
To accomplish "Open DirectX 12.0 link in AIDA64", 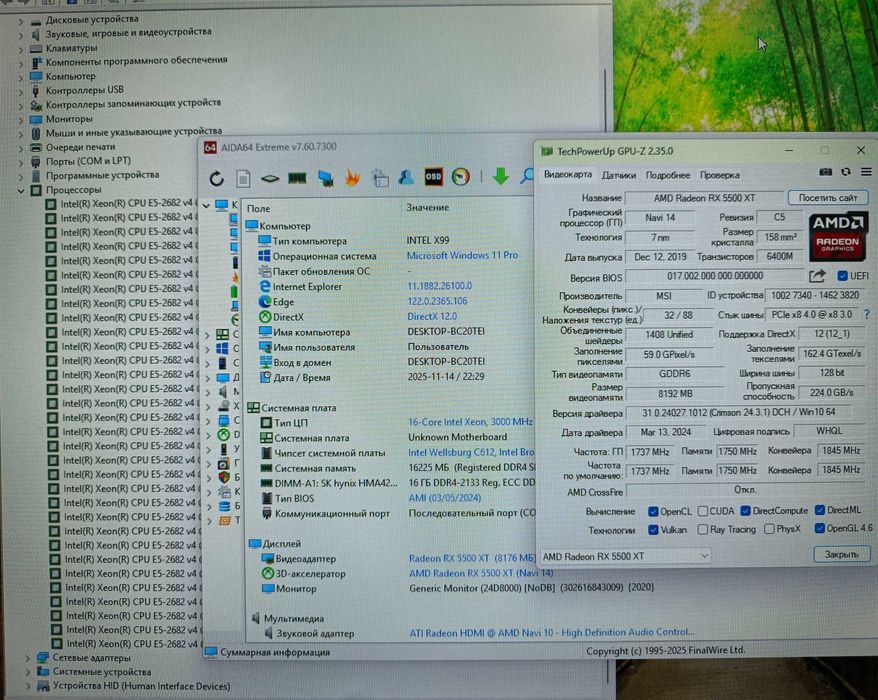I will [x=432, y=316].
